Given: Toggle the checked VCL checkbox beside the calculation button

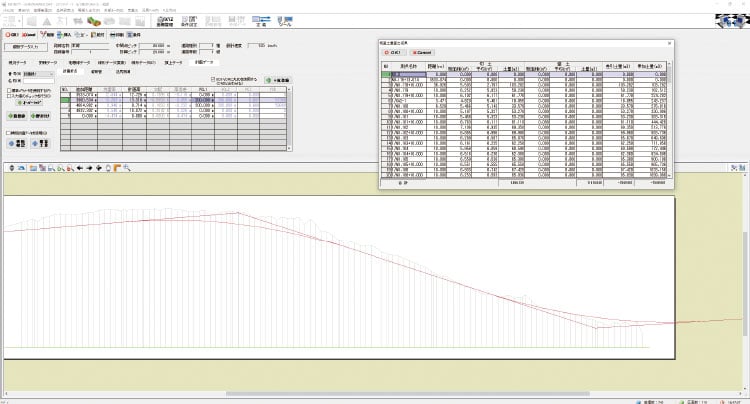Looking at the screenshot, I should click(x=213, y=79).
